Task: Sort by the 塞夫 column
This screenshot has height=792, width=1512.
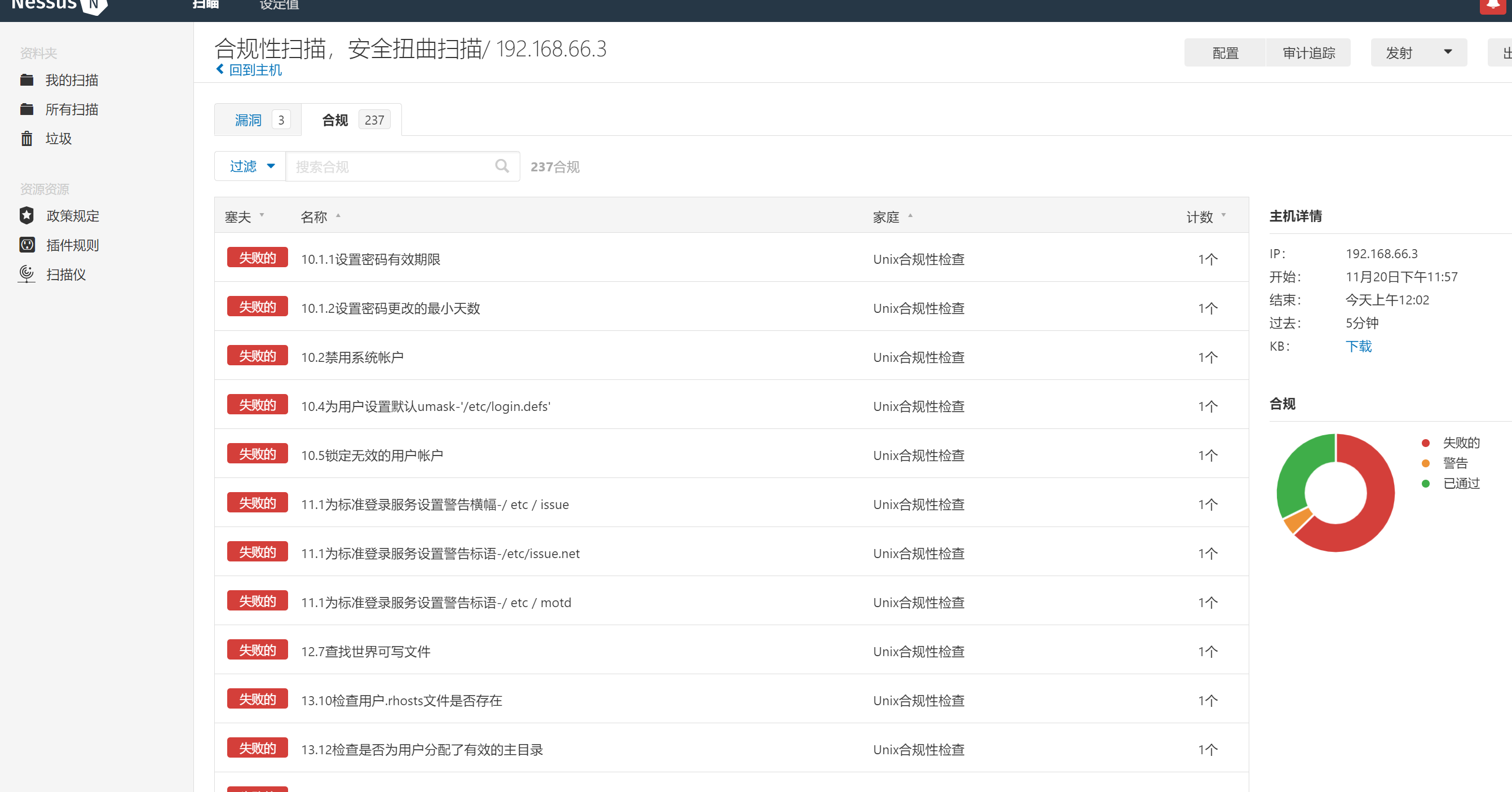Action: tap(244, 216)
